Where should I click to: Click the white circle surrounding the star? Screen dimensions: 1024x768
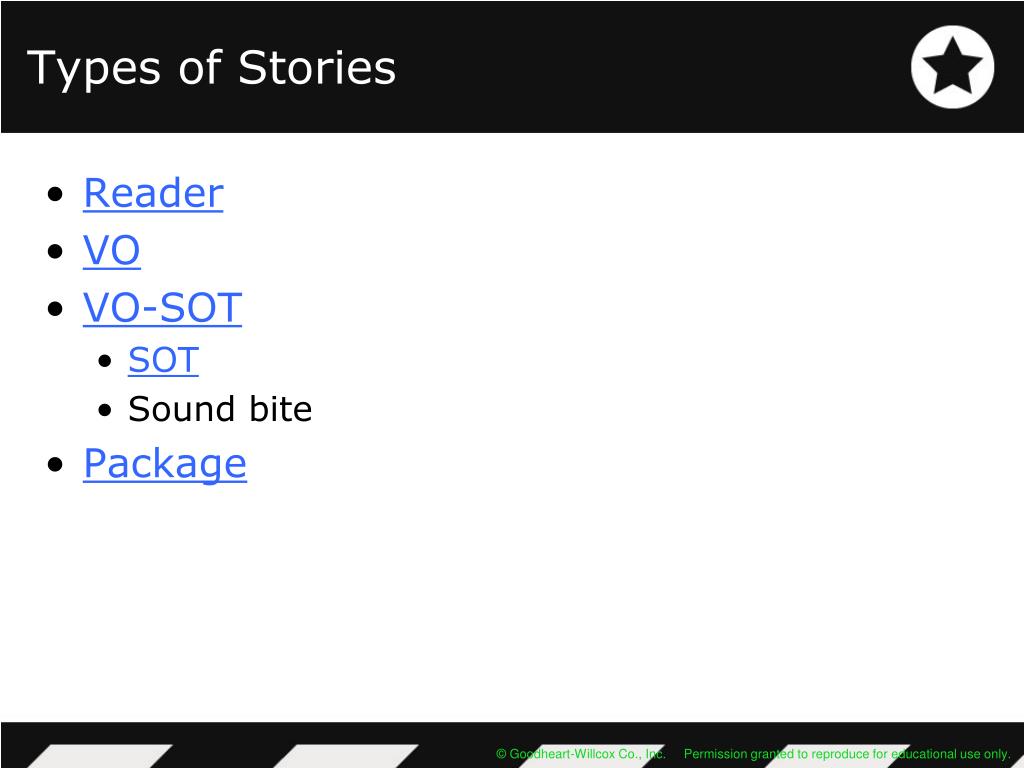[952, 67]
